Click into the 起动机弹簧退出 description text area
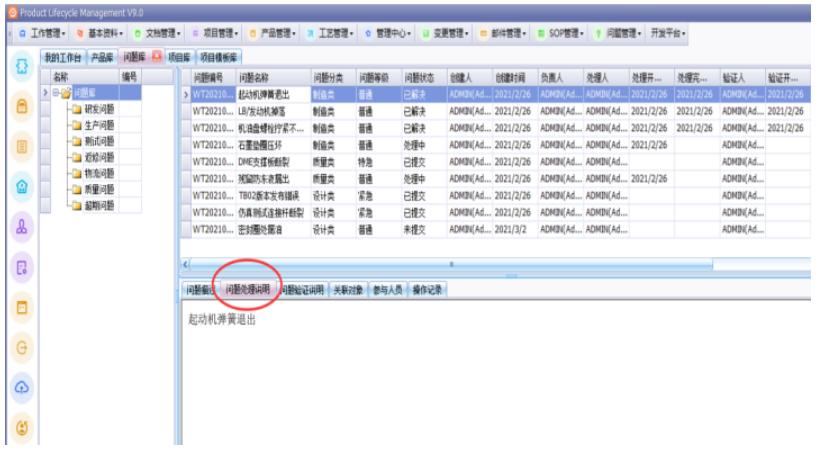Viewport: 823px width, 458px height. point(496,372)
